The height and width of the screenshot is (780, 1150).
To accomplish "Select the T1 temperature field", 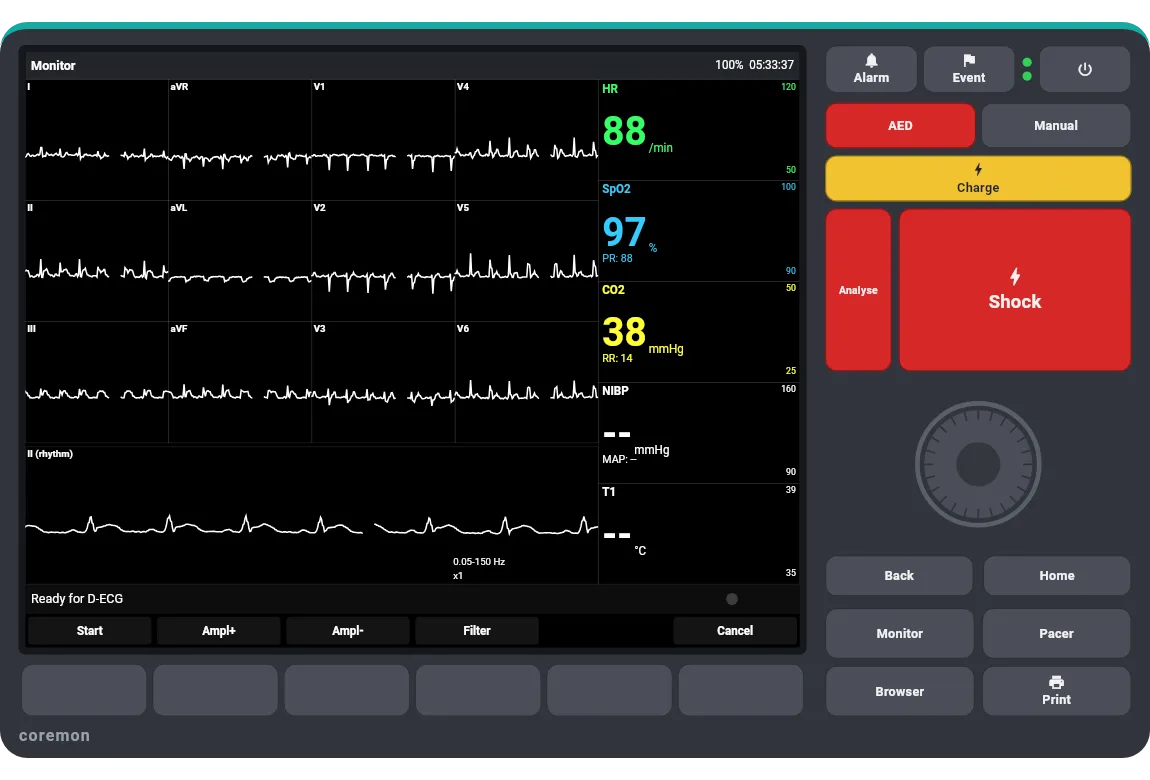I will click(x=699, y=534).
